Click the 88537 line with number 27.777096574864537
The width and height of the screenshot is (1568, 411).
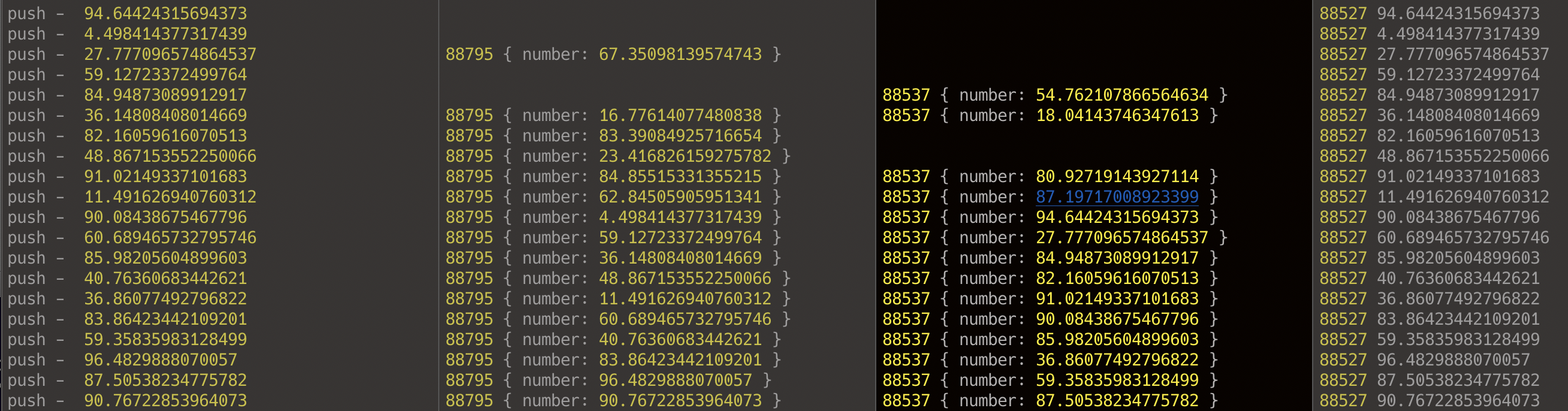coord(1056,238)
